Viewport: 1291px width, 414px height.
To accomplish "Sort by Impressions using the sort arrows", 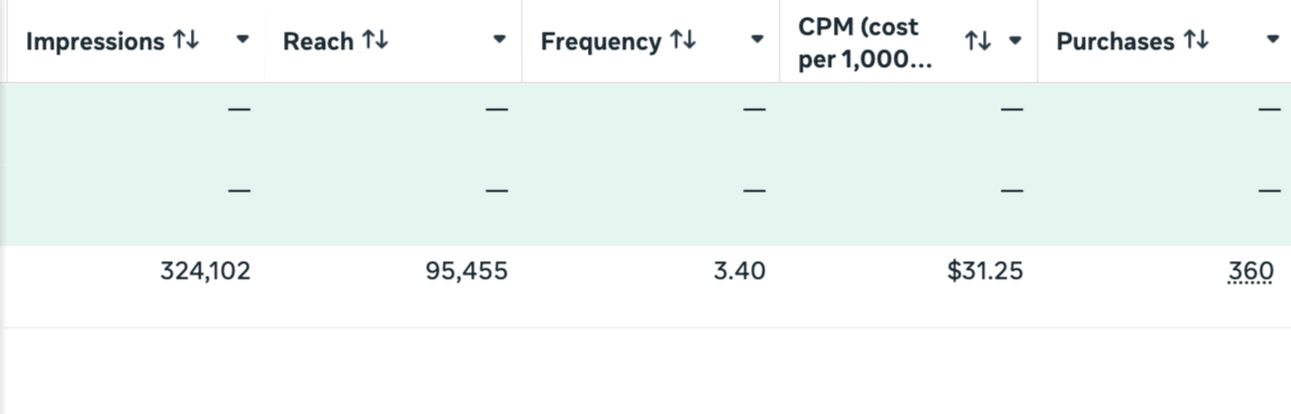I will coord(186,41).
